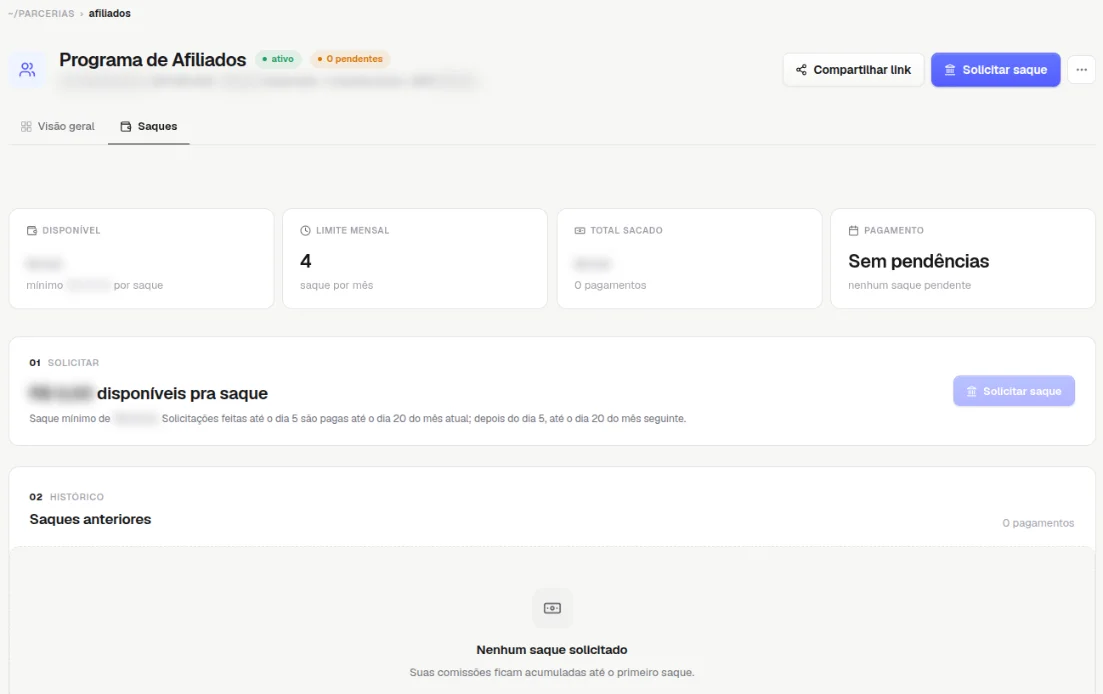The height and width of the screenshot is (694, 1103).
Task: Click the green ativo status badge
Action: coord(279,59)
